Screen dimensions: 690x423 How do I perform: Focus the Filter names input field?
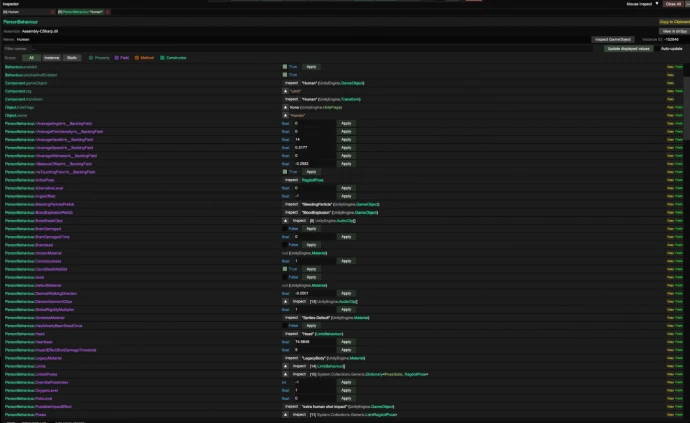312,48
